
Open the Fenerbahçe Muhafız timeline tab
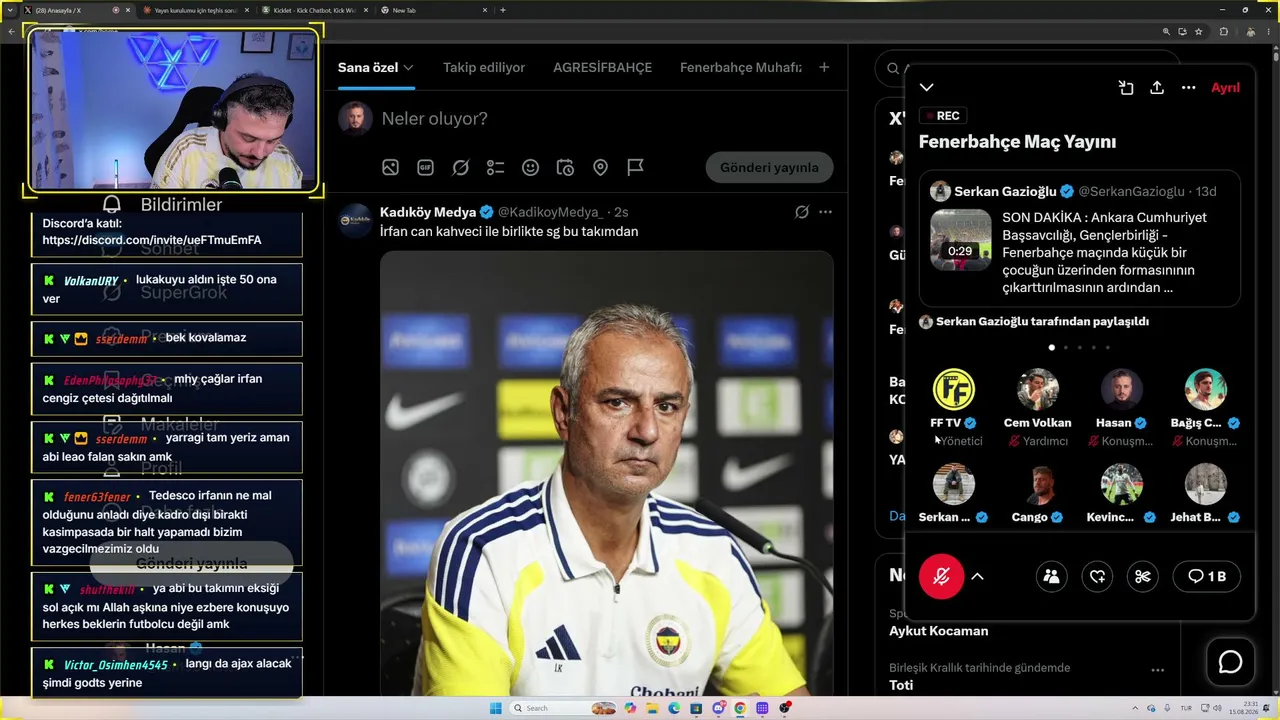[741, 67]
